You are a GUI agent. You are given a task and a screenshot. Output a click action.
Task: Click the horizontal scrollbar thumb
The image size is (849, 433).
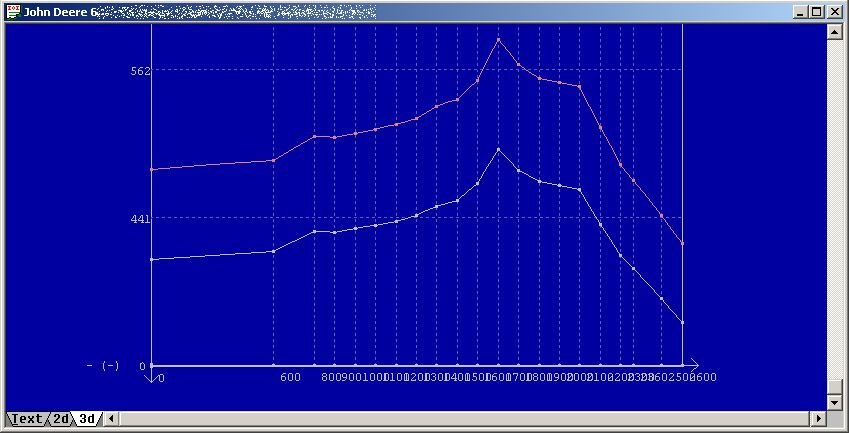460,419
